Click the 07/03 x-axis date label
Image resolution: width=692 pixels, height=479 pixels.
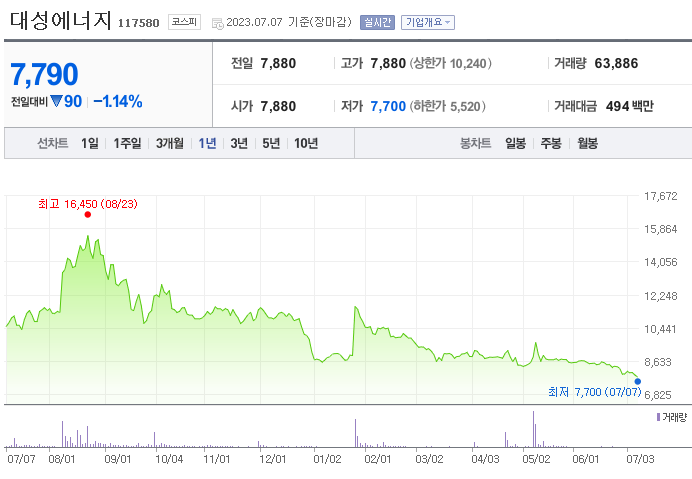[x=640, y=459]
